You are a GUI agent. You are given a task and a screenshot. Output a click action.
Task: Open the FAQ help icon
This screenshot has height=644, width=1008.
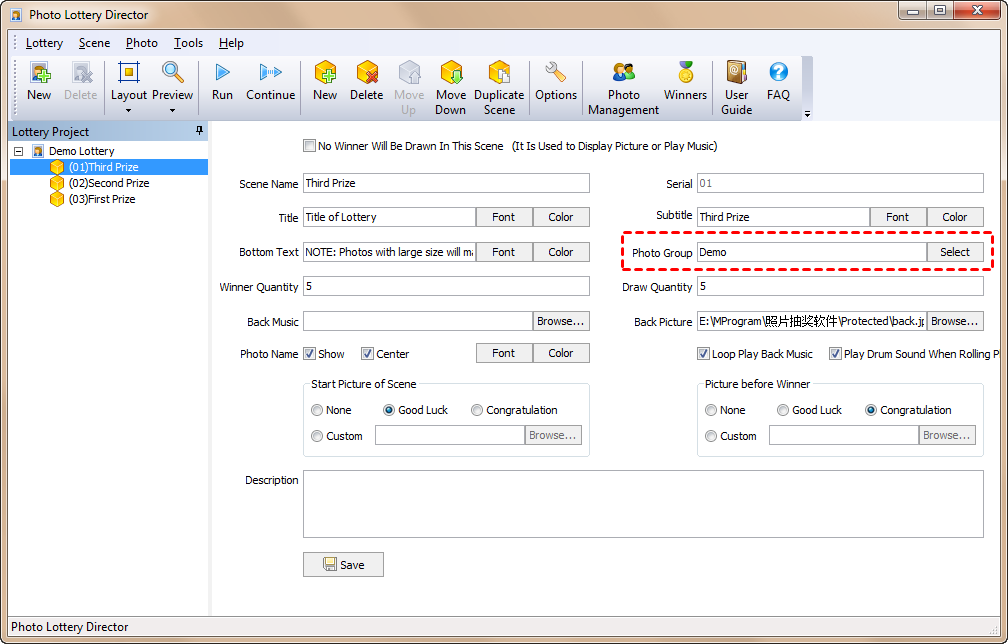(x=778, y=72)
